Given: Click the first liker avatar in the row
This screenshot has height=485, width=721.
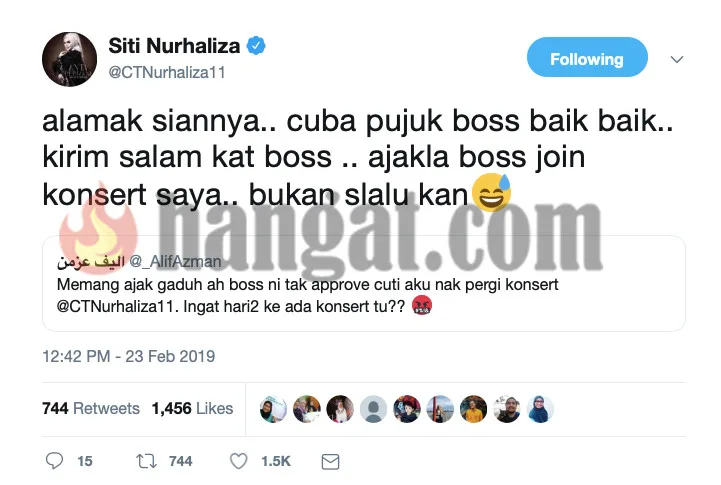Looking at the screenshot, I should click(x=273, y=409).
